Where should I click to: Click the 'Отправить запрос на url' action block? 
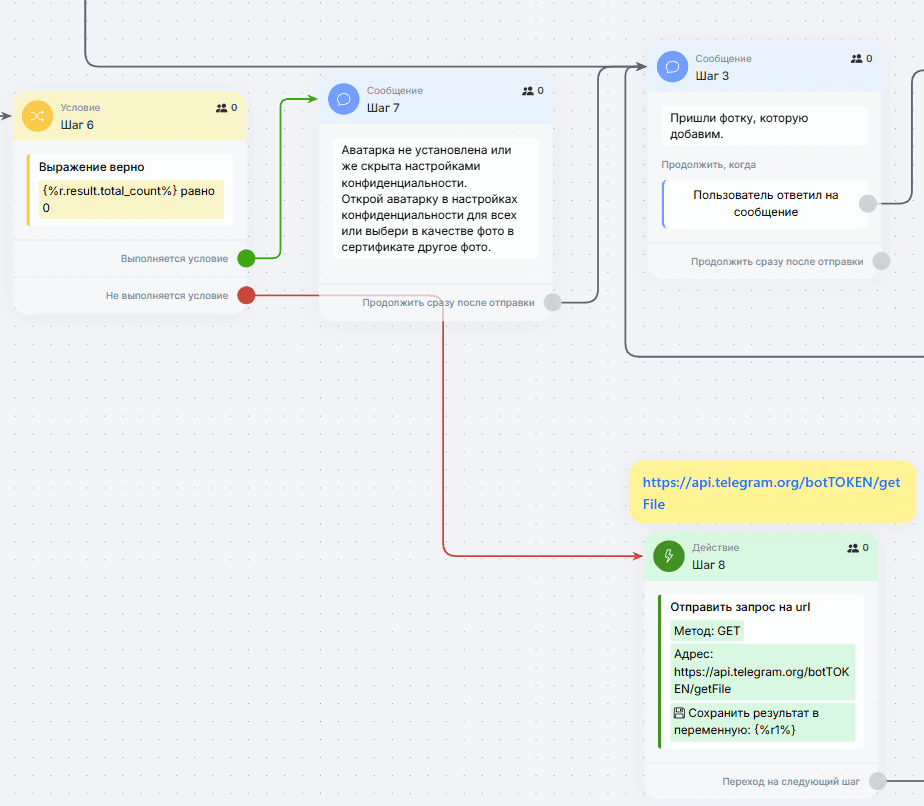click(x=761, y=672)
